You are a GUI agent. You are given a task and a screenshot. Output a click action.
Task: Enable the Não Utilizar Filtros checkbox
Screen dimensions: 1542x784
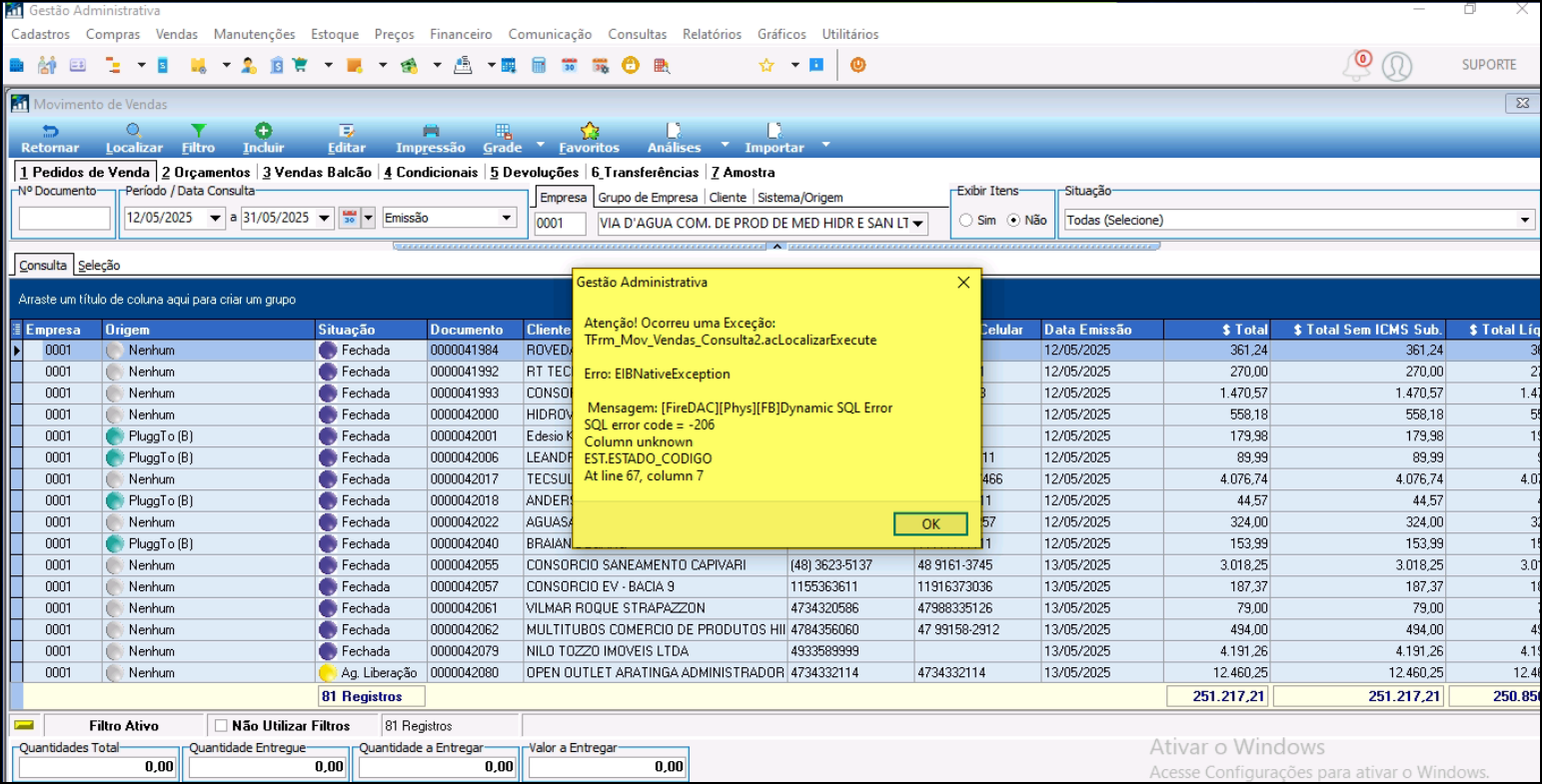coord(222,726)
